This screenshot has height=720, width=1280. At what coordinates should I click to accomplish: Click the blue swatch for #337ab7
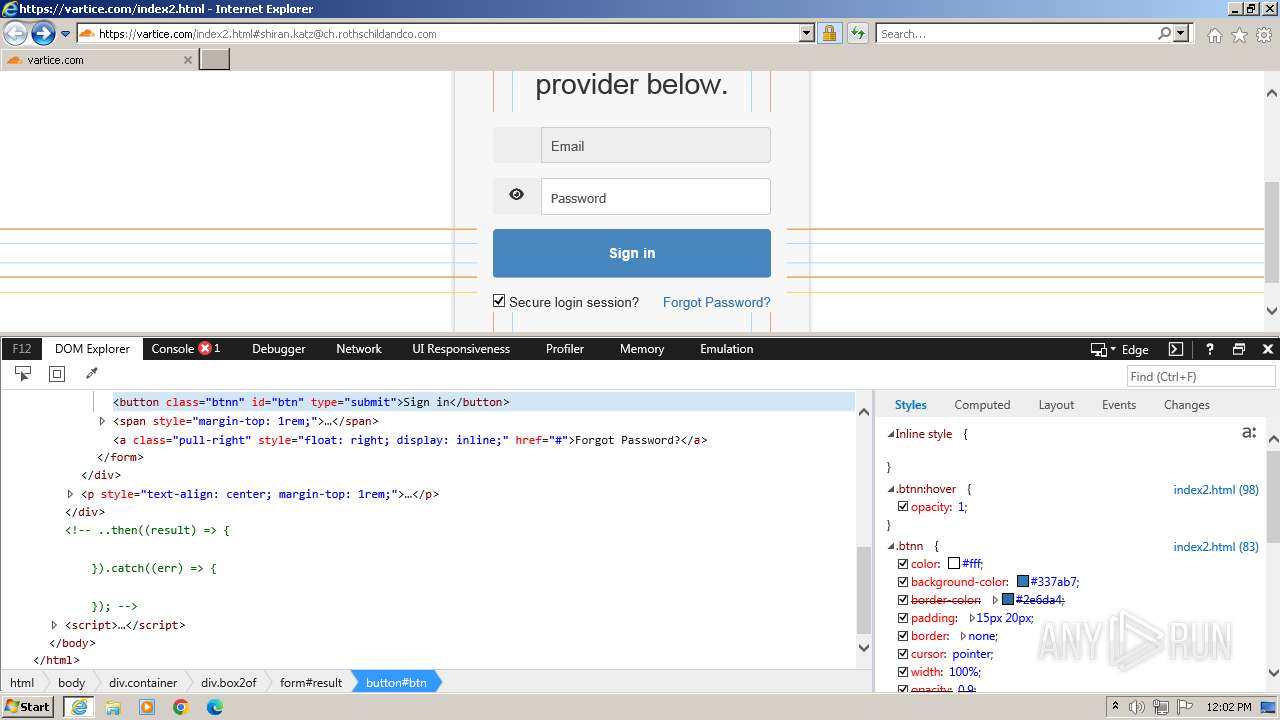[x=1023, y=582]
